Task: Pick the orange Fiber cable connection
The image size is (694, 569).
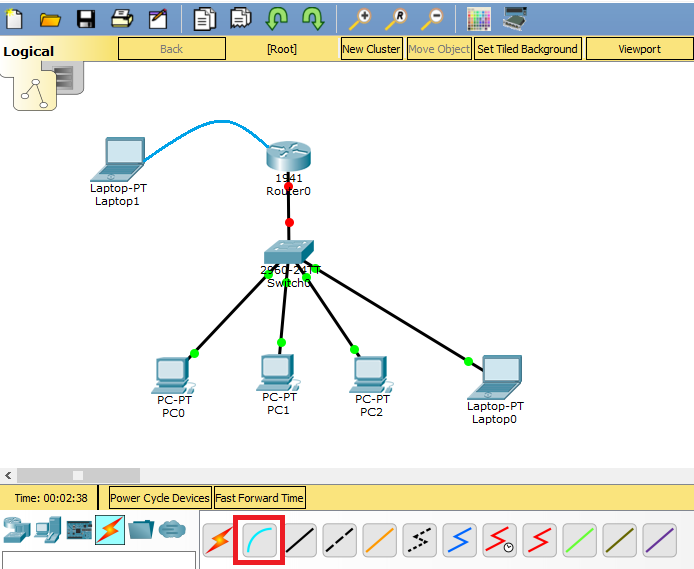Action: (x=380, y=540)
